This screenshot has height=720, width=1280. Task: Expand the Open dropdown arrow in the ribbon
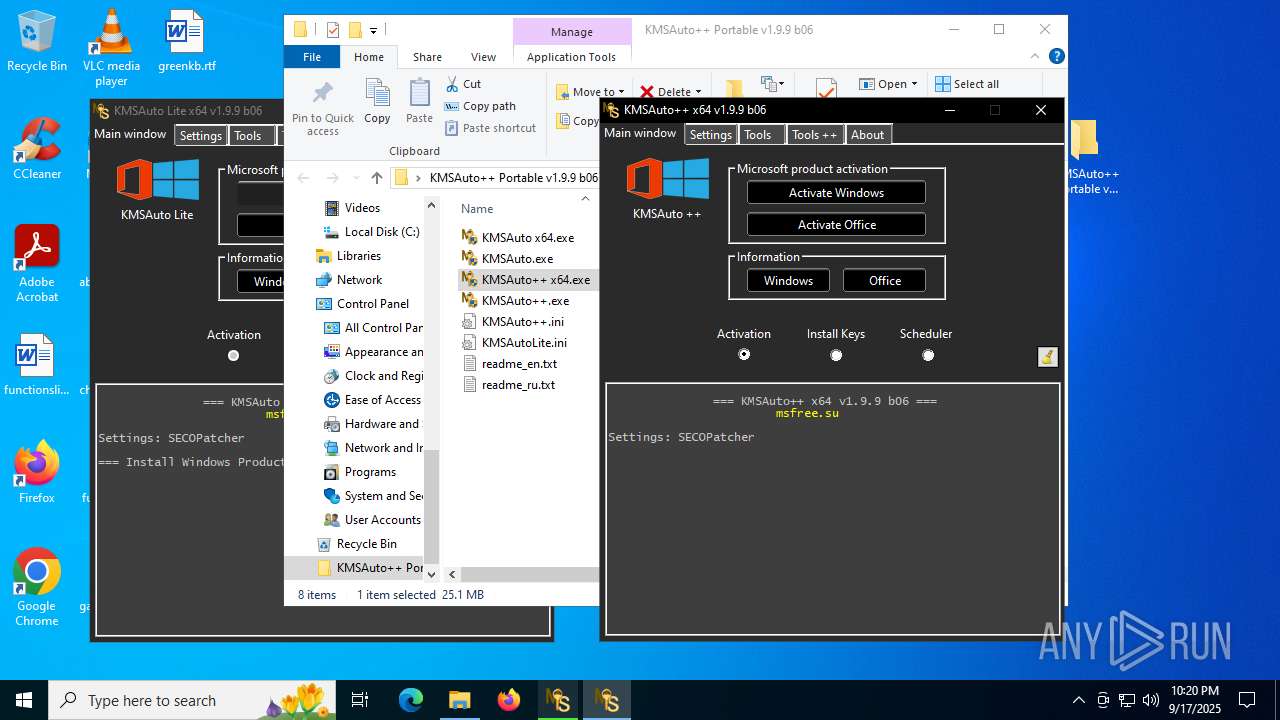pyautogui.click(x=914, y=84)
